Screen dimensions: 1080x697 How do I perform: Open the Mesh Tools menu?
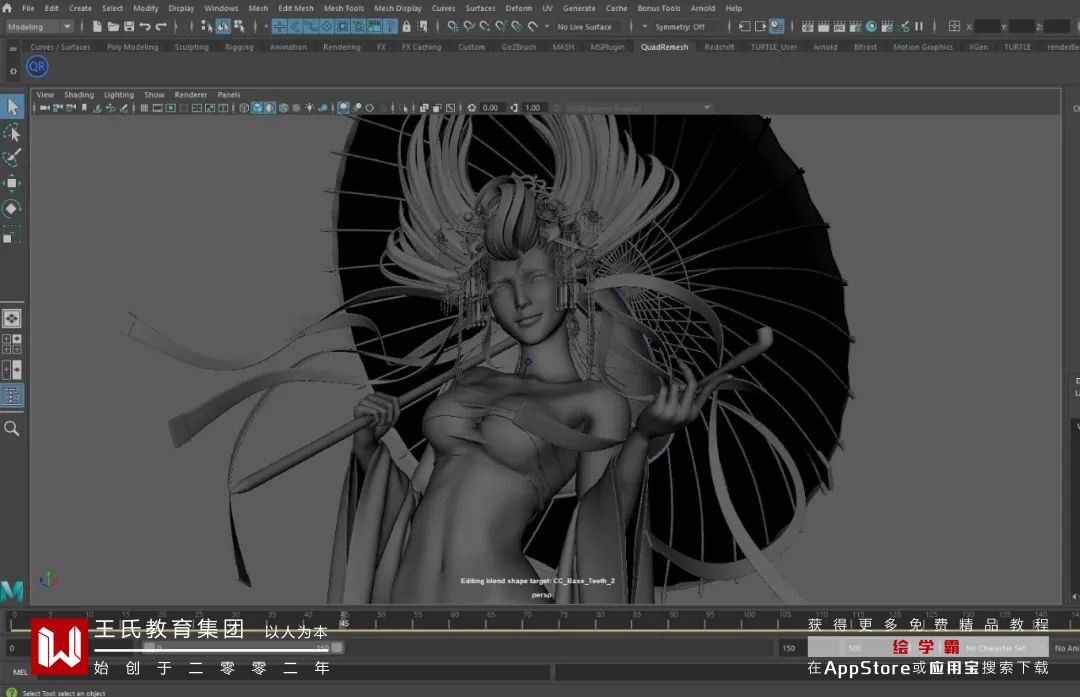[343, 8]
